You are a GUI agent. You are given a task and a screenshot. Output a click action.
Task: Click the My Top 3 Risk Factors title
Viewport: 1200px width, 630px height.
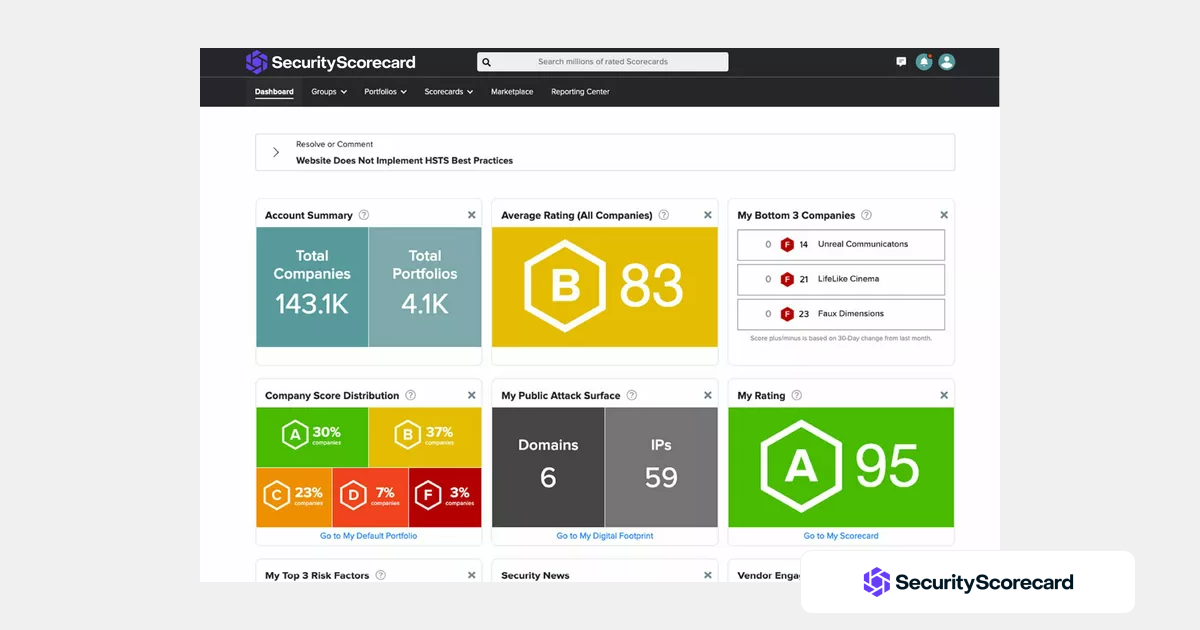[x=317, y=575]
